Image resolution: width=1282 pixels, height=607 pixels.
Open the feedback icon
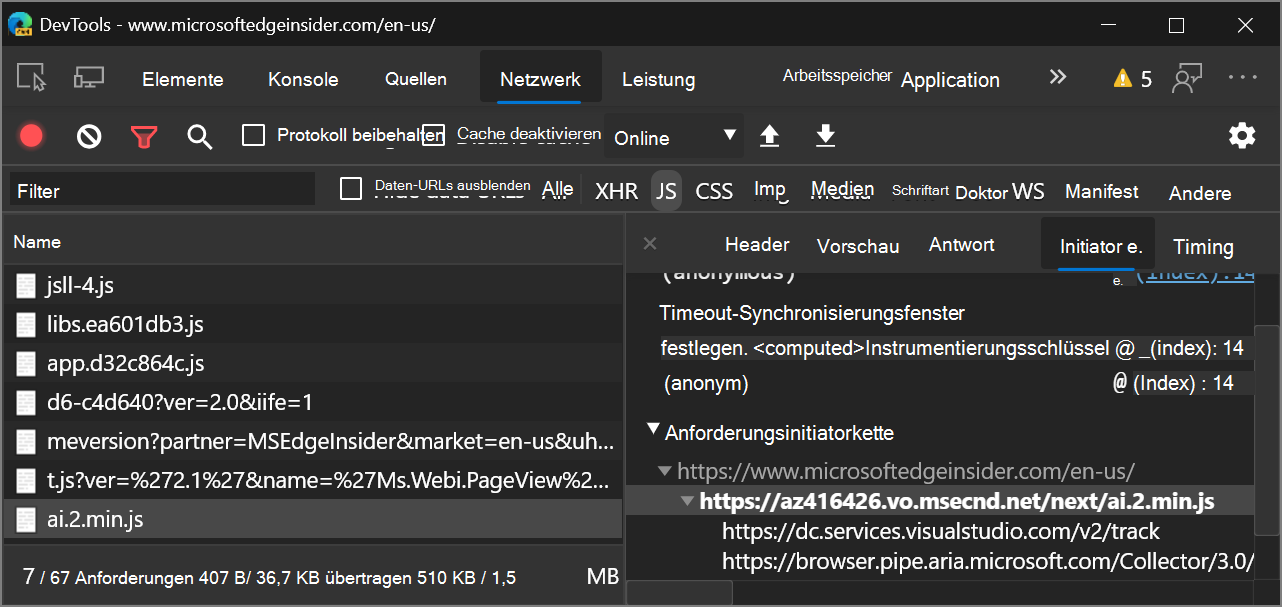[x=1187, y=78]
